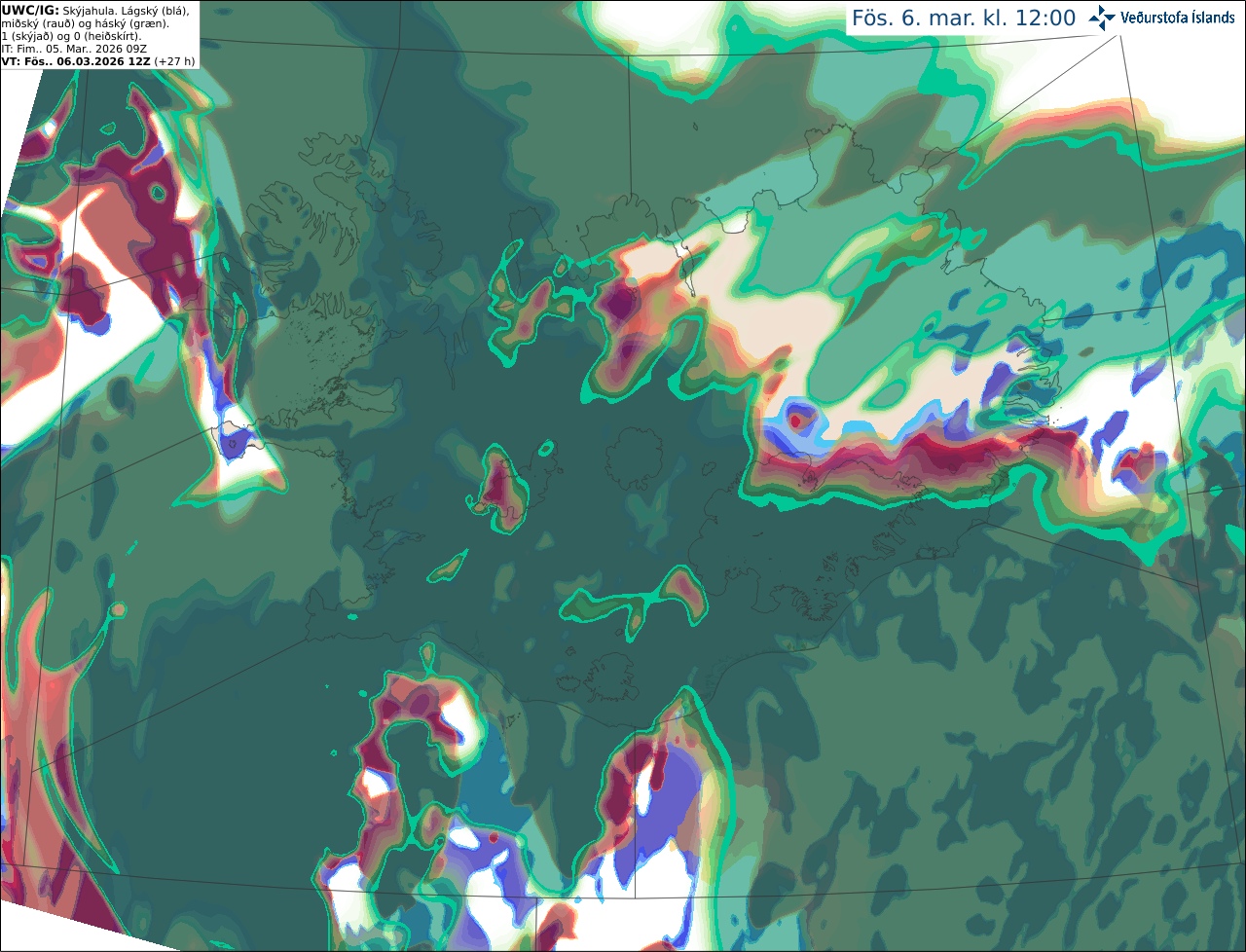Click the legend line 'UWC/IG: Skýjahula. Lágský (blá),'
This screenshot has height=952, width=1246.
pyautogui.click(x=95, y=11)
